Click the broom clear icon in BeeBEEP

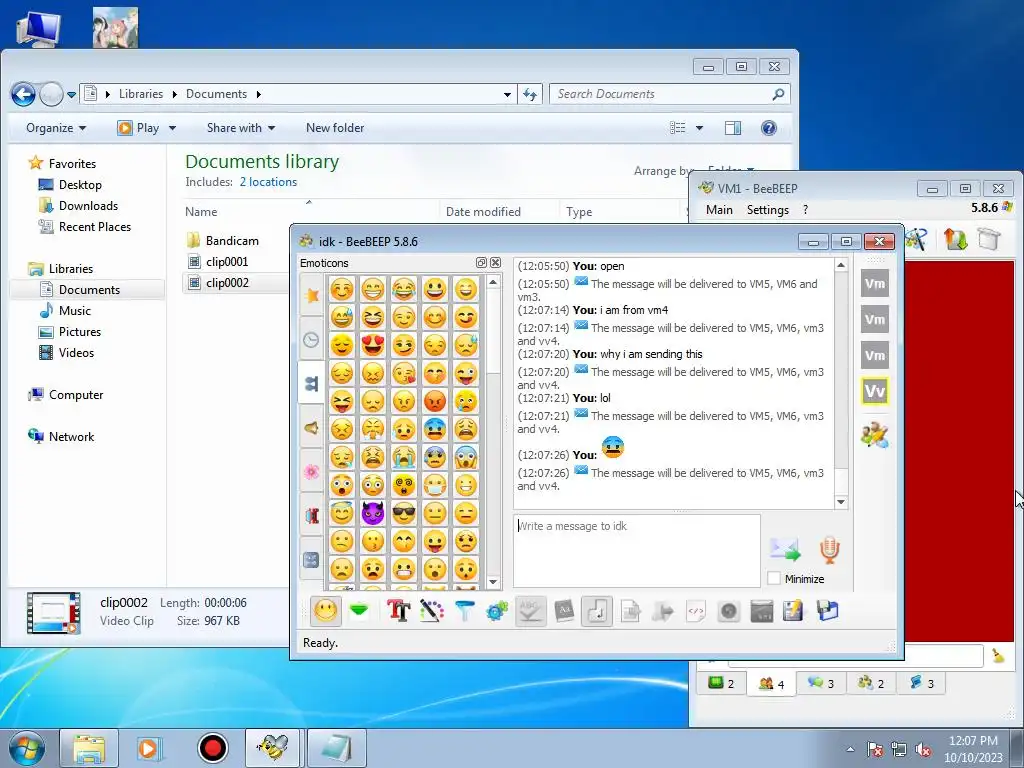(x=998, y=656)
